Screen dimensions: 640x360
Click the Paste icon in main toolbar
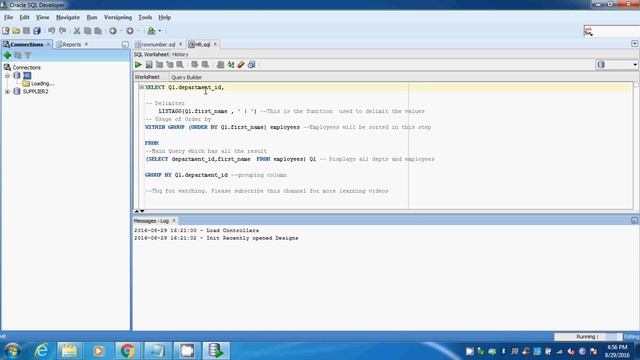click(98, 31)
